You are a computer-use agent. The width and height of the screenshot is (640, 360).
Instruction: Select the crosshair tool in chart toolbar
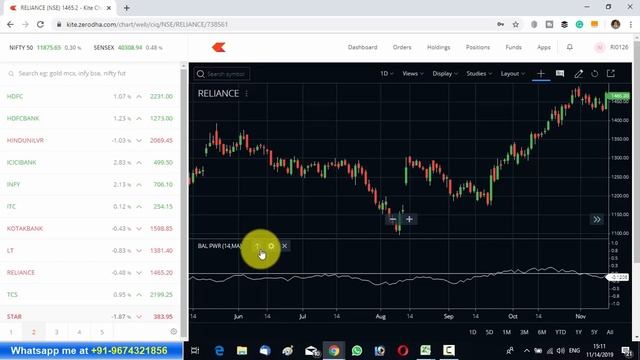[541, 73]
